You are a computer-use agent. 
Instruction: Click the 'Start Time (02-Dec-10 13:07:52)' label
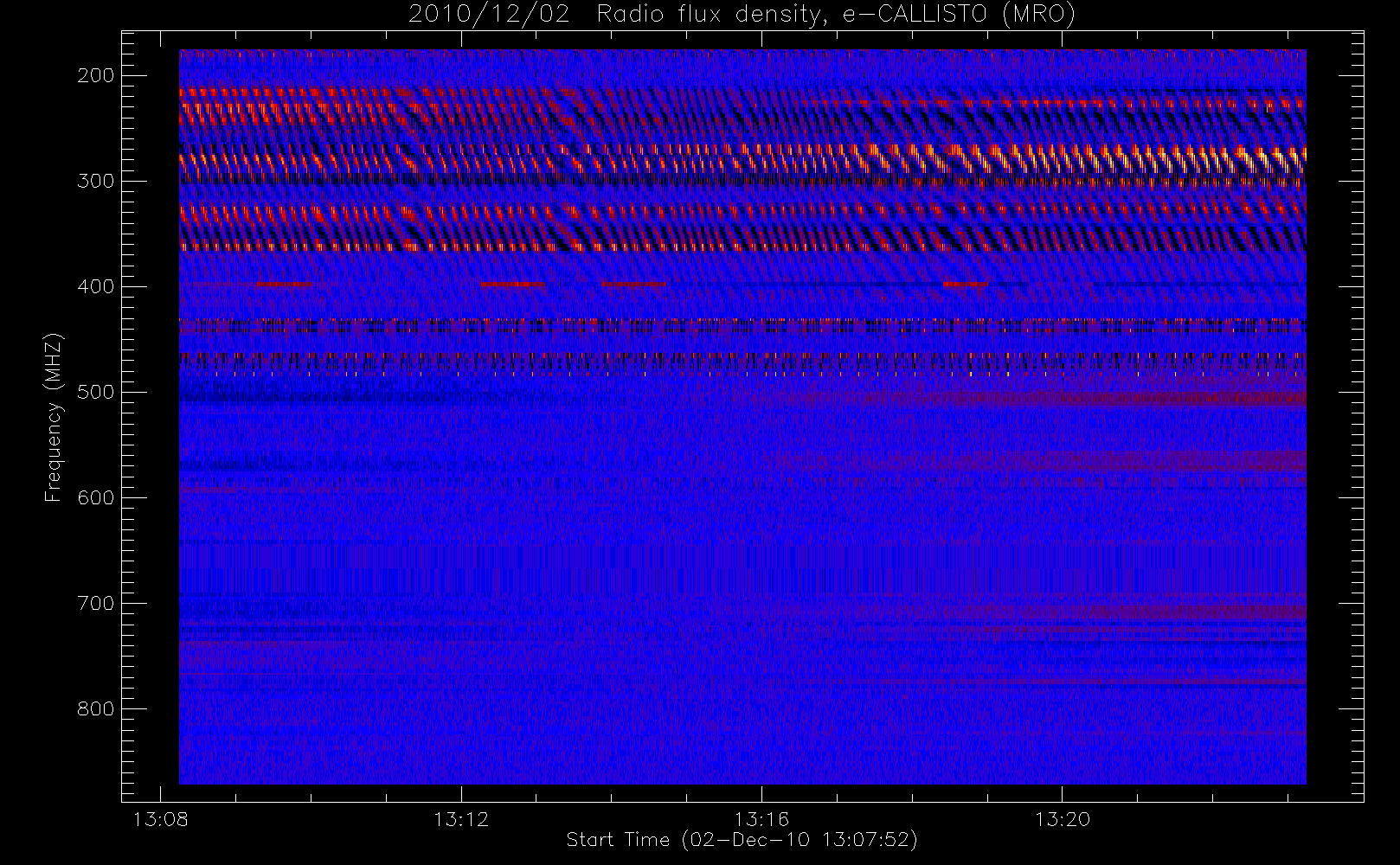tap(742, 840)
